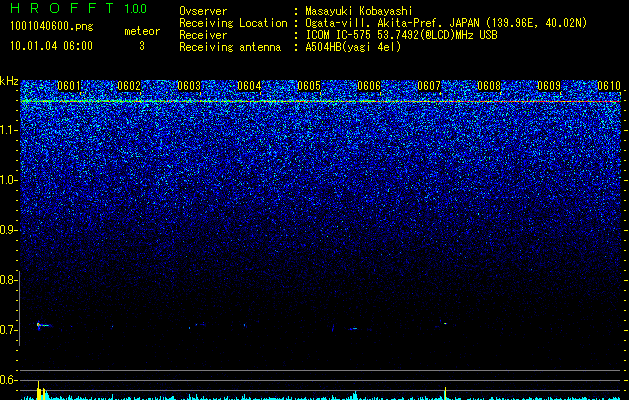Click the ICOM IC-575 receiver details
629x400 pixels.
click(401, 35)
